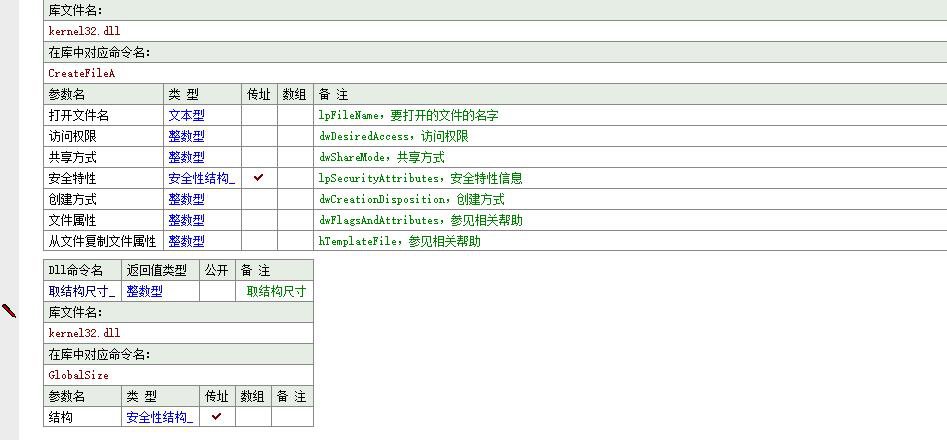The height and width of the screenshot is (440, 947).
Task: Toggle 传址 checkmark for 安全特性 parameter
Action: point(259,178)
